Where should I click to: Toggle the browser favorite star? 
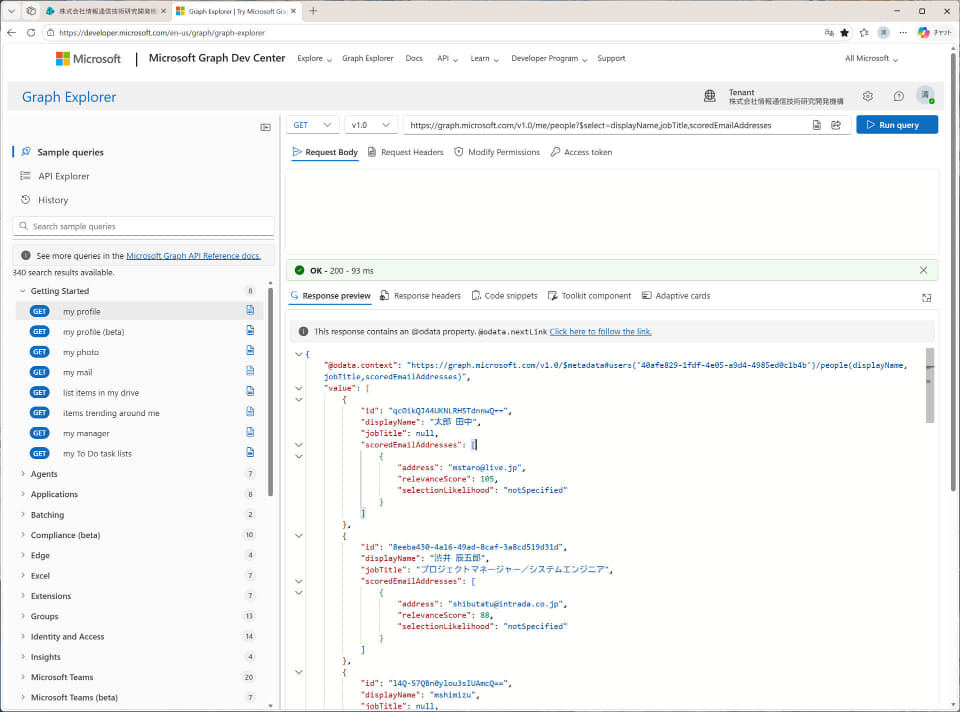844,32
